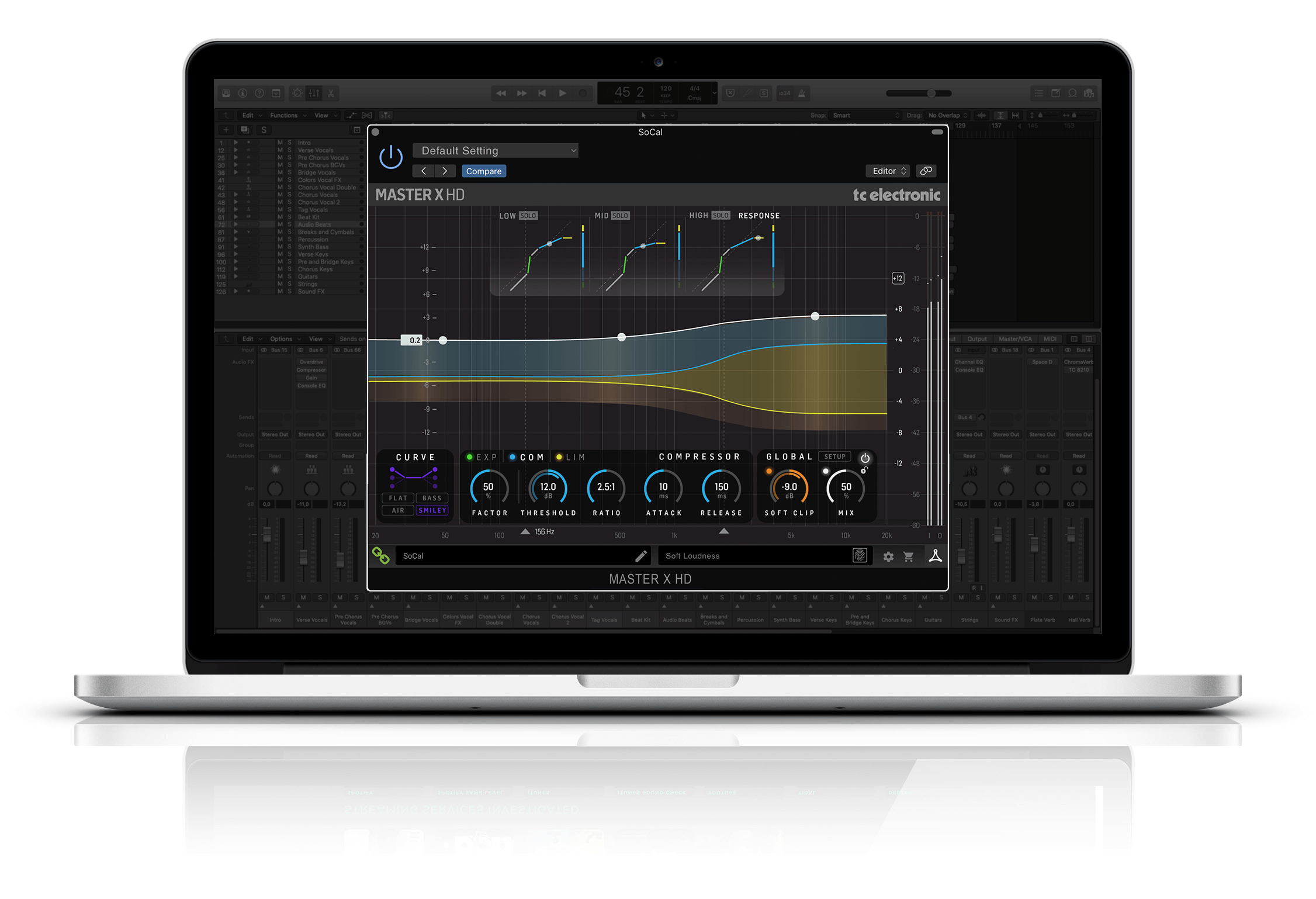Image resolution: width=1316 pixels, height=899 pixels.
Task: Toggle the metronome icon in Logic
Action: click(802, 93)
